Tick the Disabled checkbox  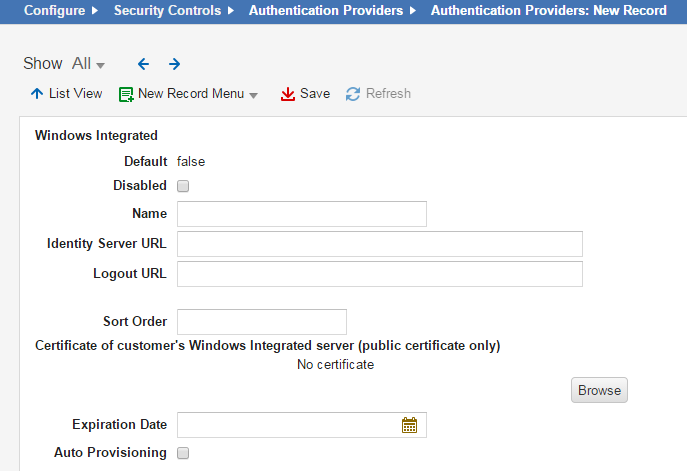183,186
